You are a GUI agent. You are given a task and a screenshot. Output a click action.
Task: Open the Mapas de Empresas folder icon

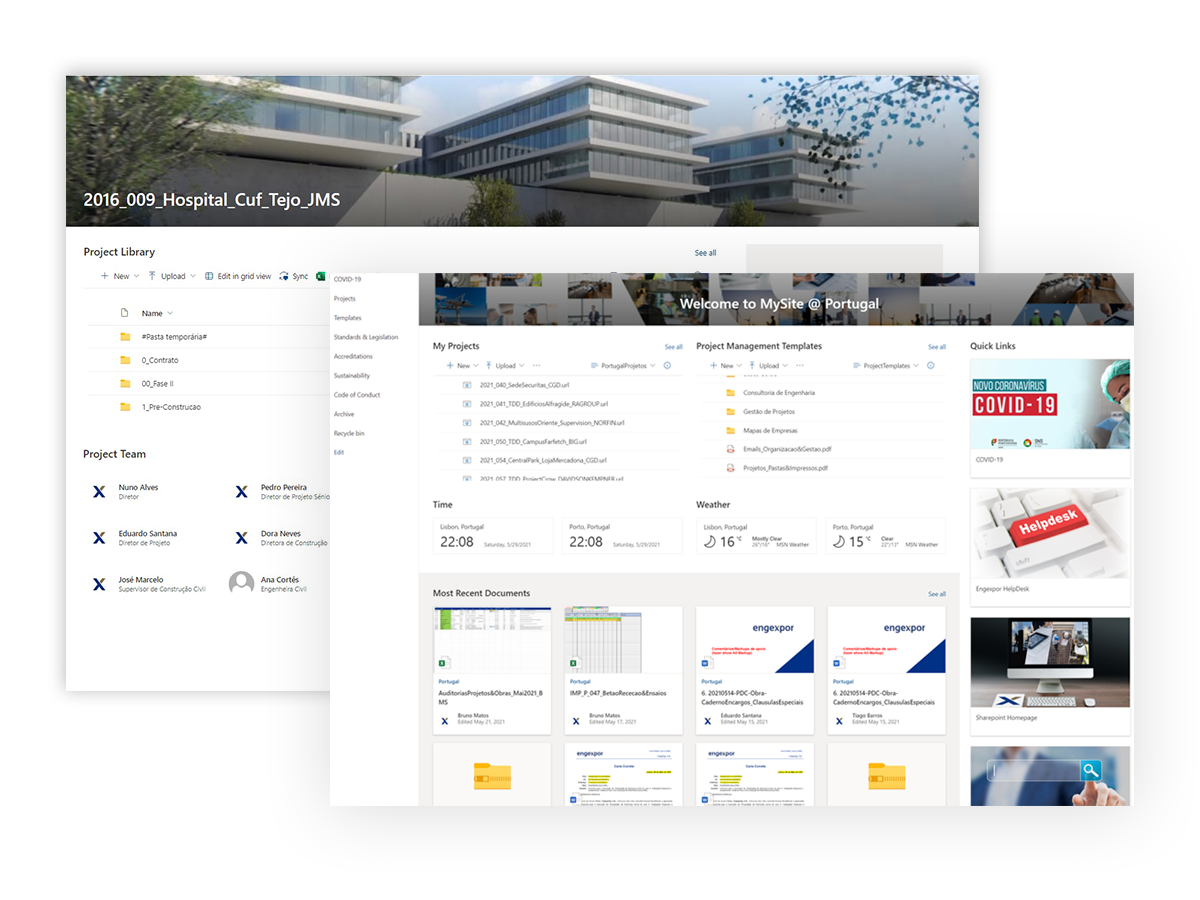(731, 430)
